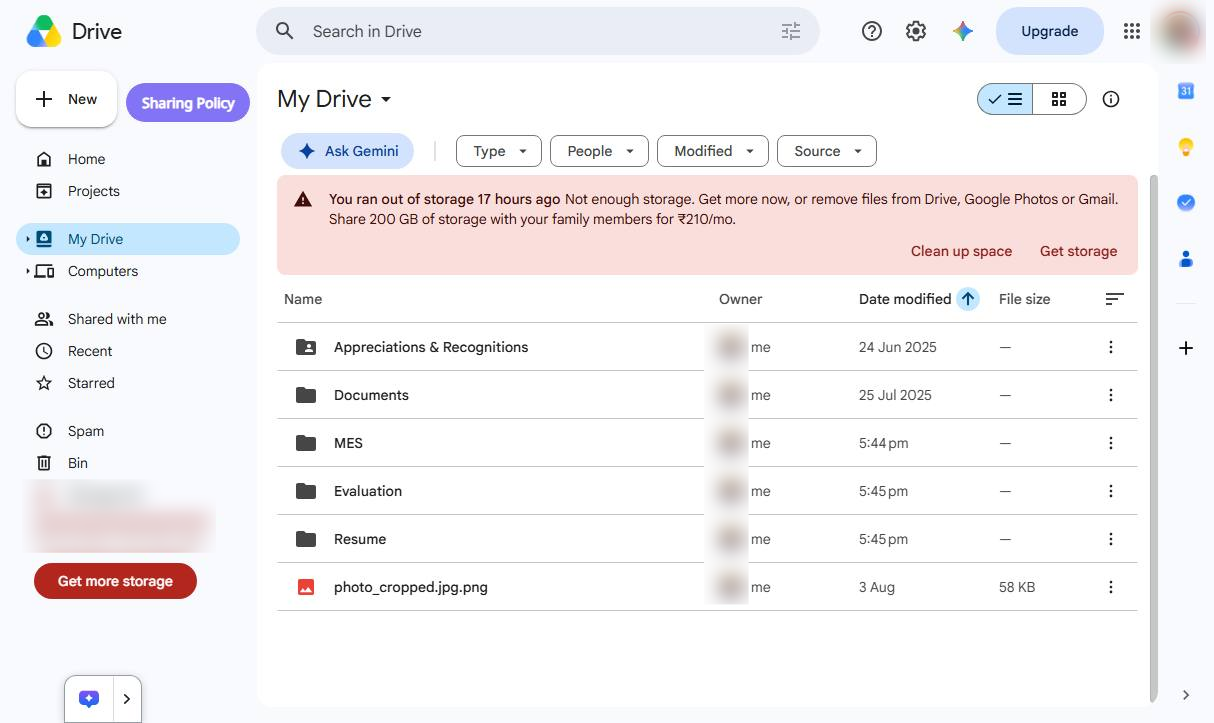Image resolution: width=1214 pixels, height=723 pixels.
Task: Open Google Calendar side panel icon
Action: [1186, 91]
